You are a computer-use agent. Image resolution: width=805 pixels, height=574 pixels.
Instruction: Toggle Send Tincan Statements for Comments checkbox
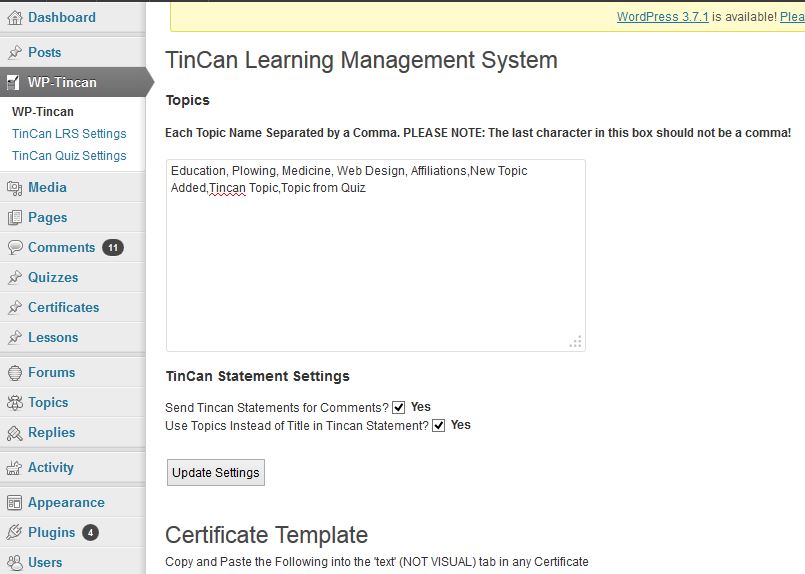coord(398,408)
